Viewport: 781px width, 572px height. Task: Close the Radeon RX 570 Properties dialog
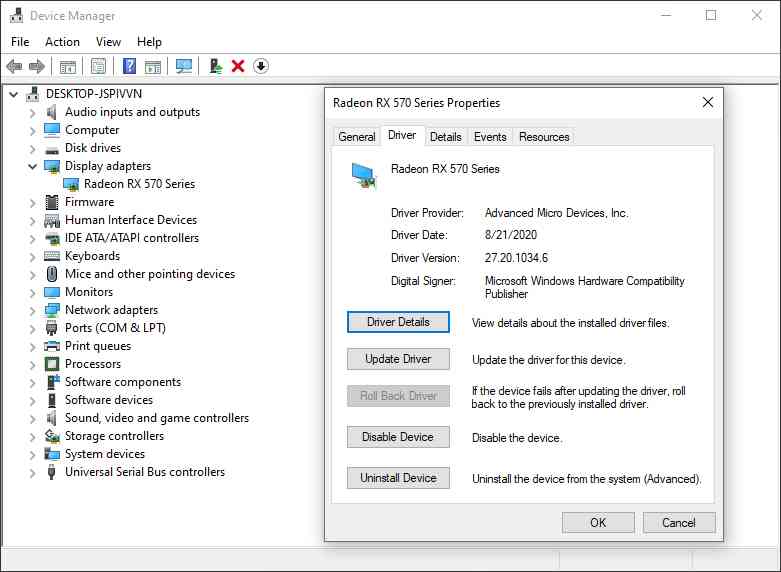707,103
